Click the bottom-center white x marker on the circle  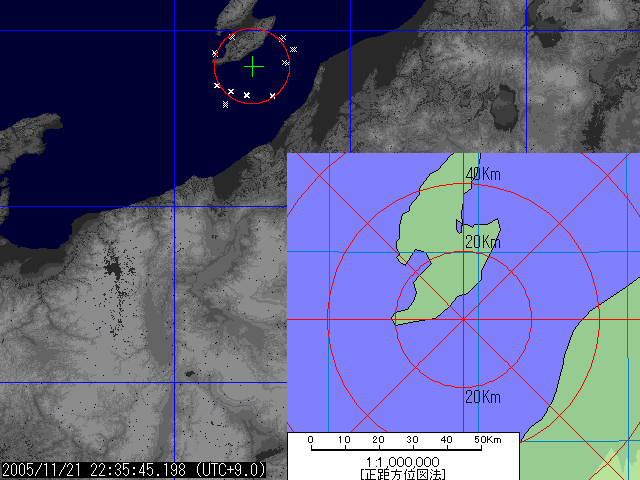[247, 95]
